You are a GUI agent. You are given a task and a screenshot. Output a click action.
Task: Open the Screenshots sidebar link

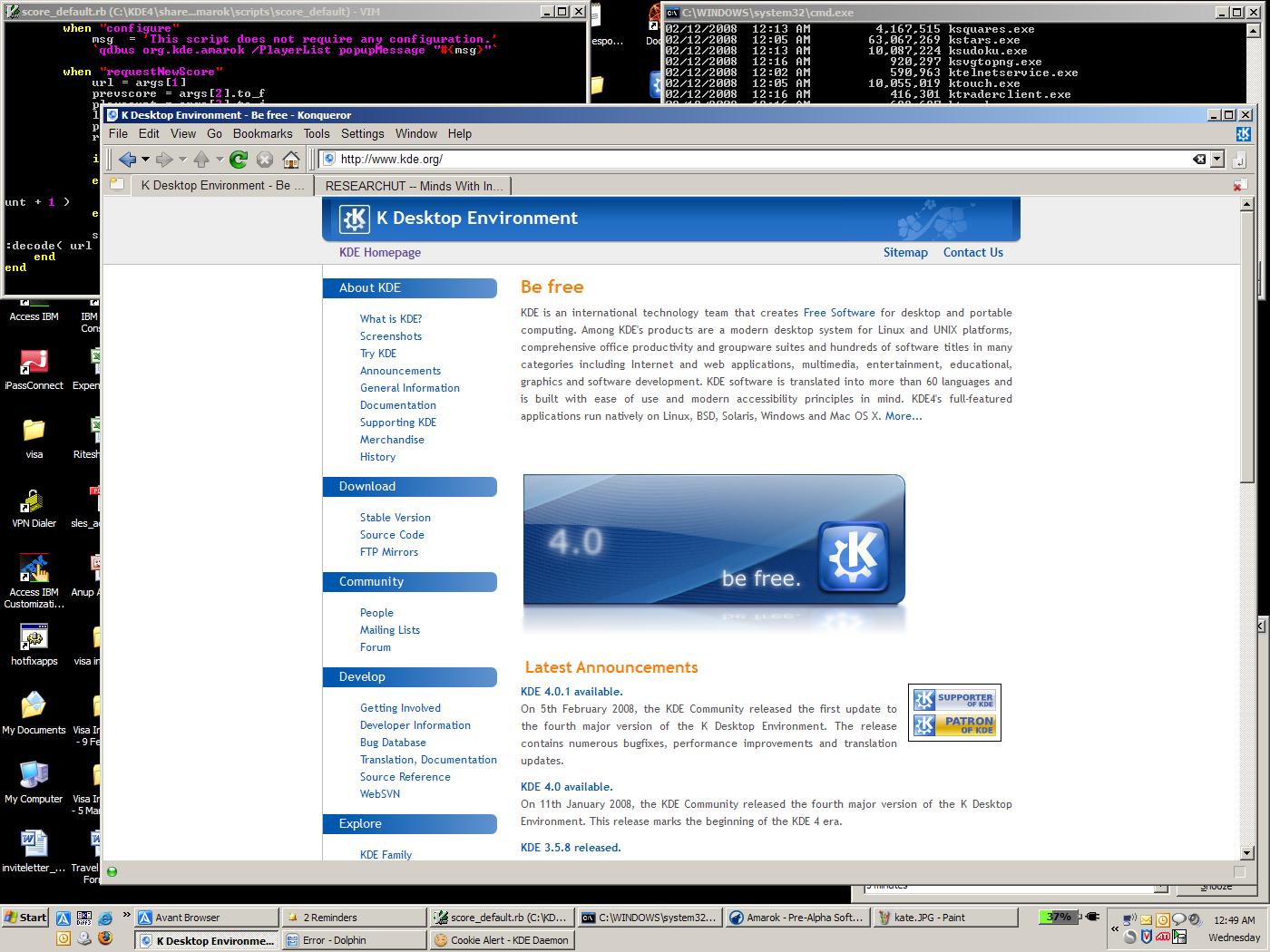coord(391,336)
